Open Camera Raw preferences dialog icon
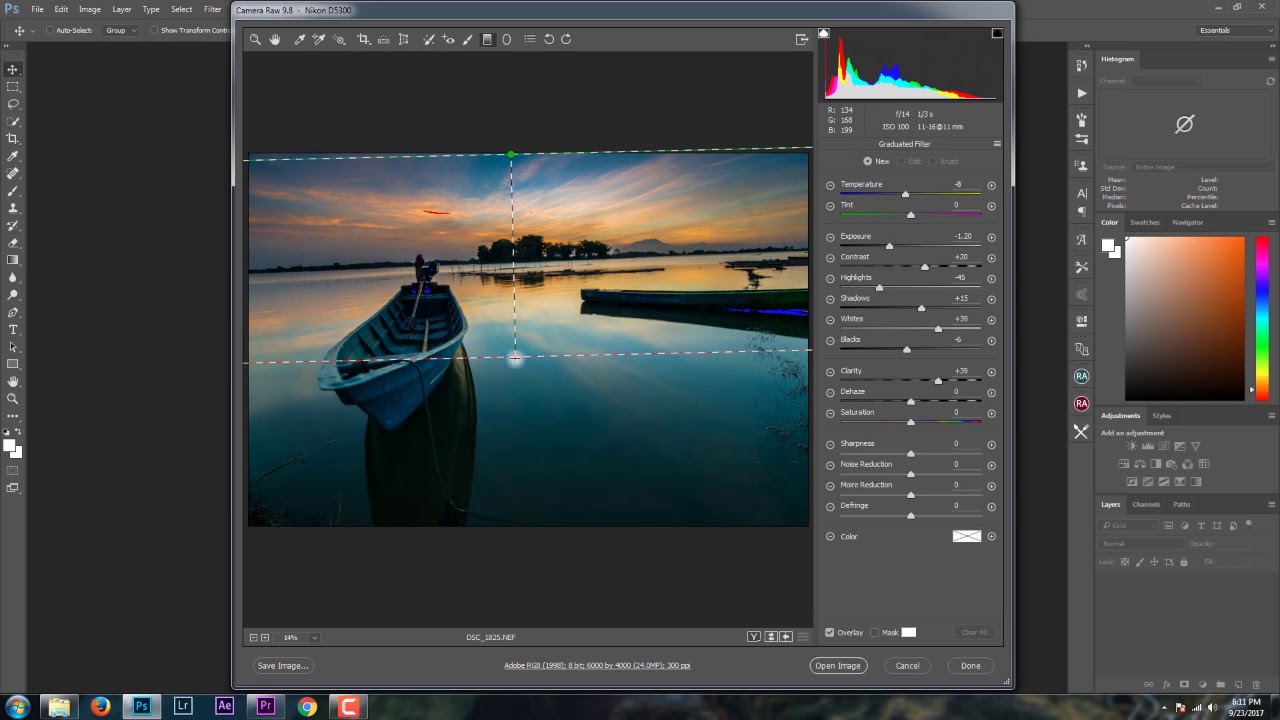The image size is (1280, 720). (529, 39)
